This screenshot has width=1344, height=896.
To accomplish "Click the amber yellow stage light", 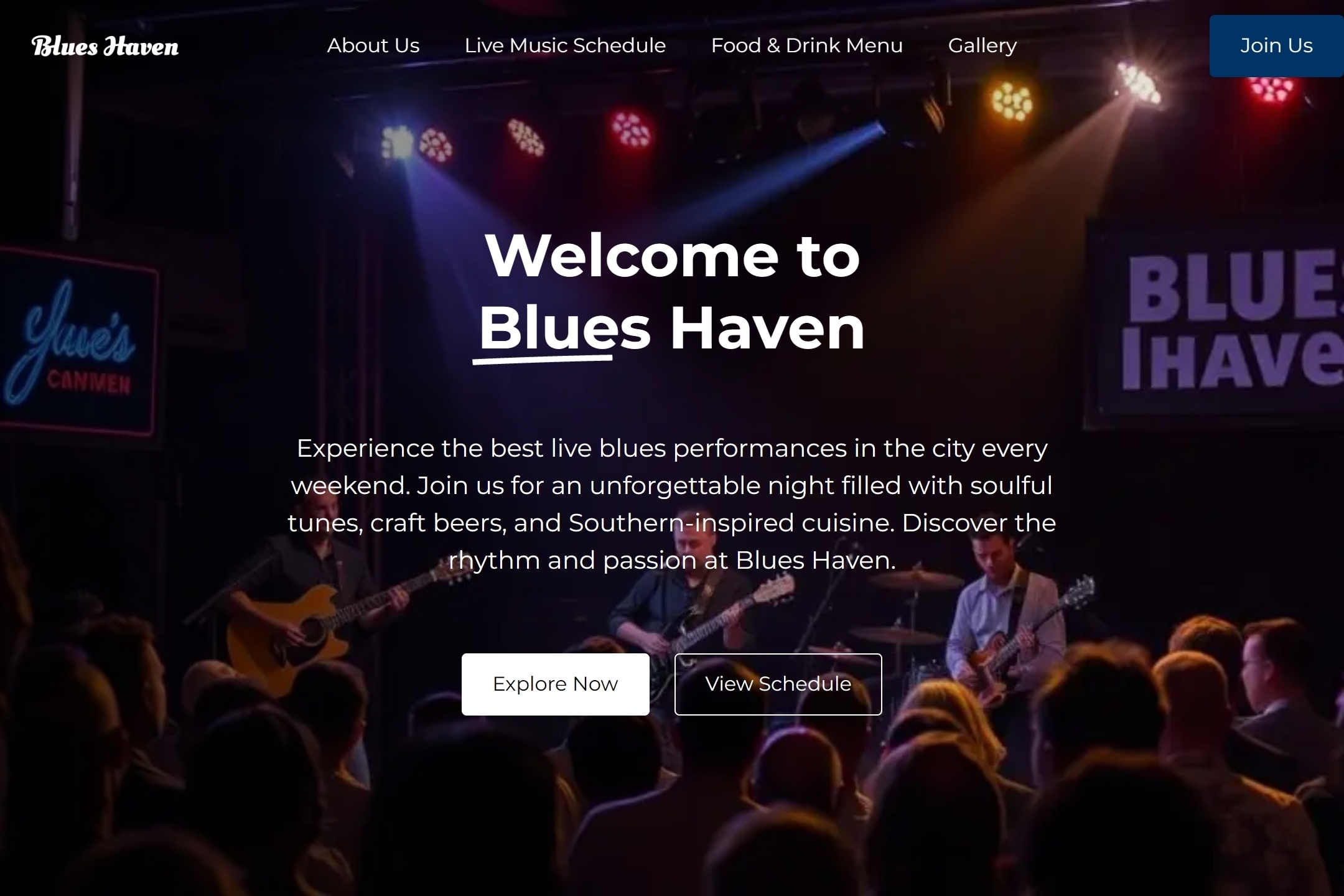I will 1012,101.
